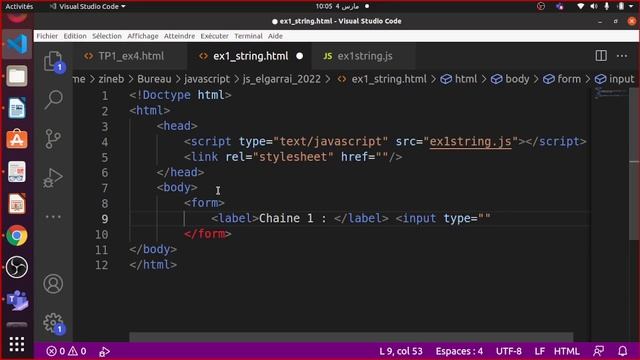The image size is (640, 360).
Task: Open the Affichage menu
Action: click(x=143, y=36)
